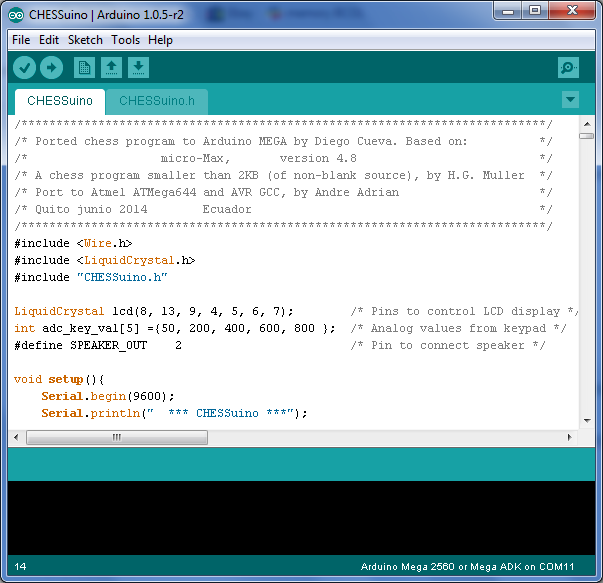Save the sketch with down-arrow icon
This screenshot has width=603, height=583.
click(x=139, y=68)
